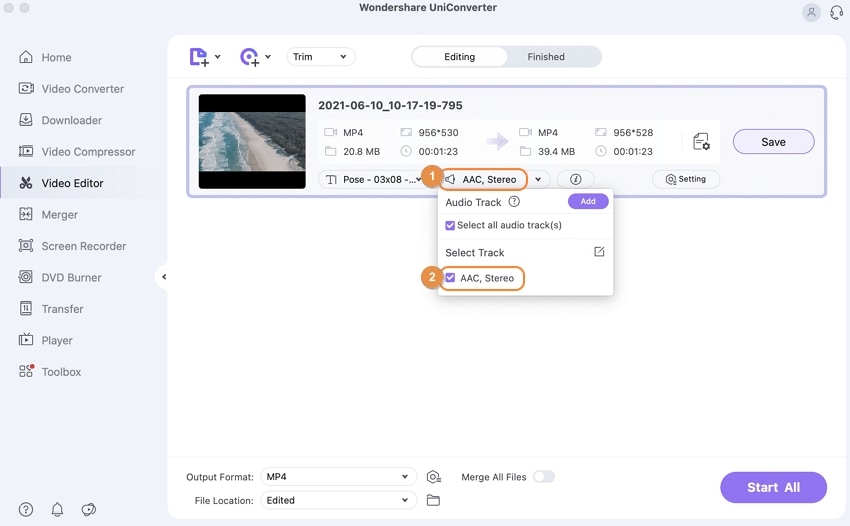This screenshot has width=850, height=526.
Task: Click the source duration 00:01:23 clock icon
Action: (405, 151)
